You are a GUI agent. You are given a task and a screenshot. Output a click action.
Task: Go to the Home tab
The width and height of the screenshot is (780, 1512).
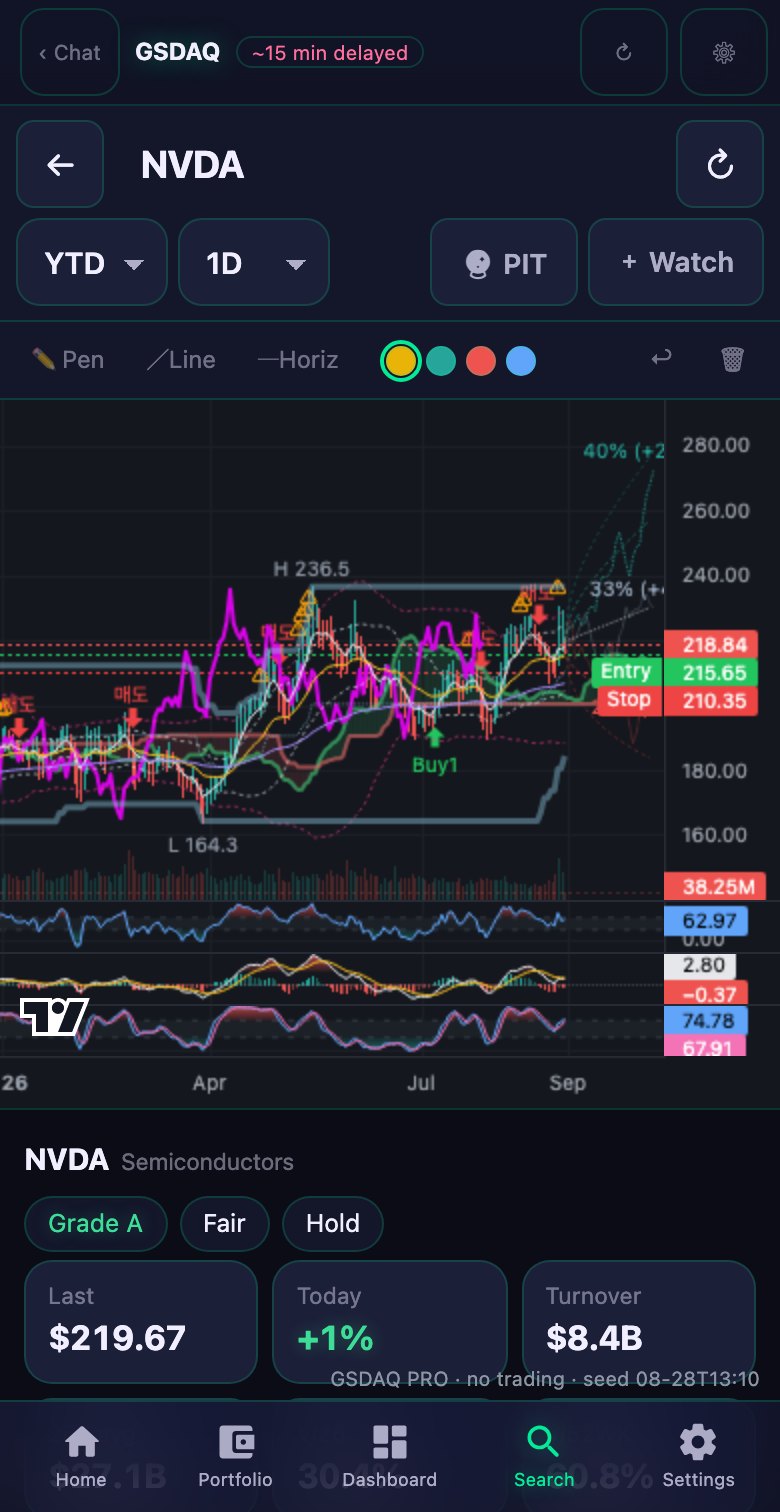point(81,1457)
